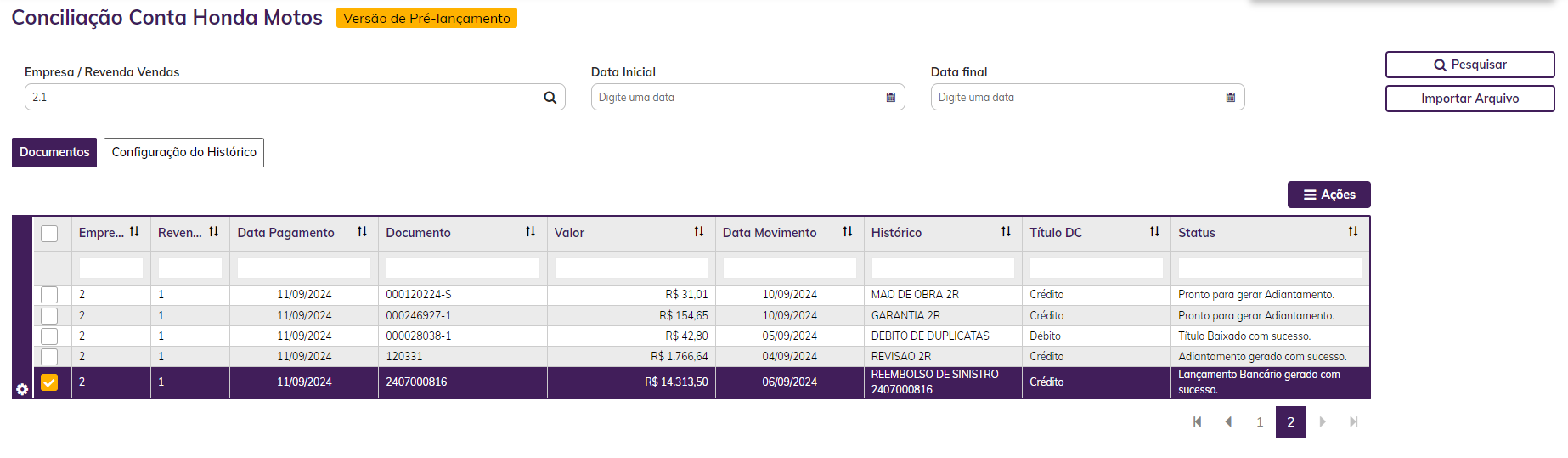This screenshot has height=458, width=1568.
Task: Open the Data final calendar picker
Action: point(1230,98)
